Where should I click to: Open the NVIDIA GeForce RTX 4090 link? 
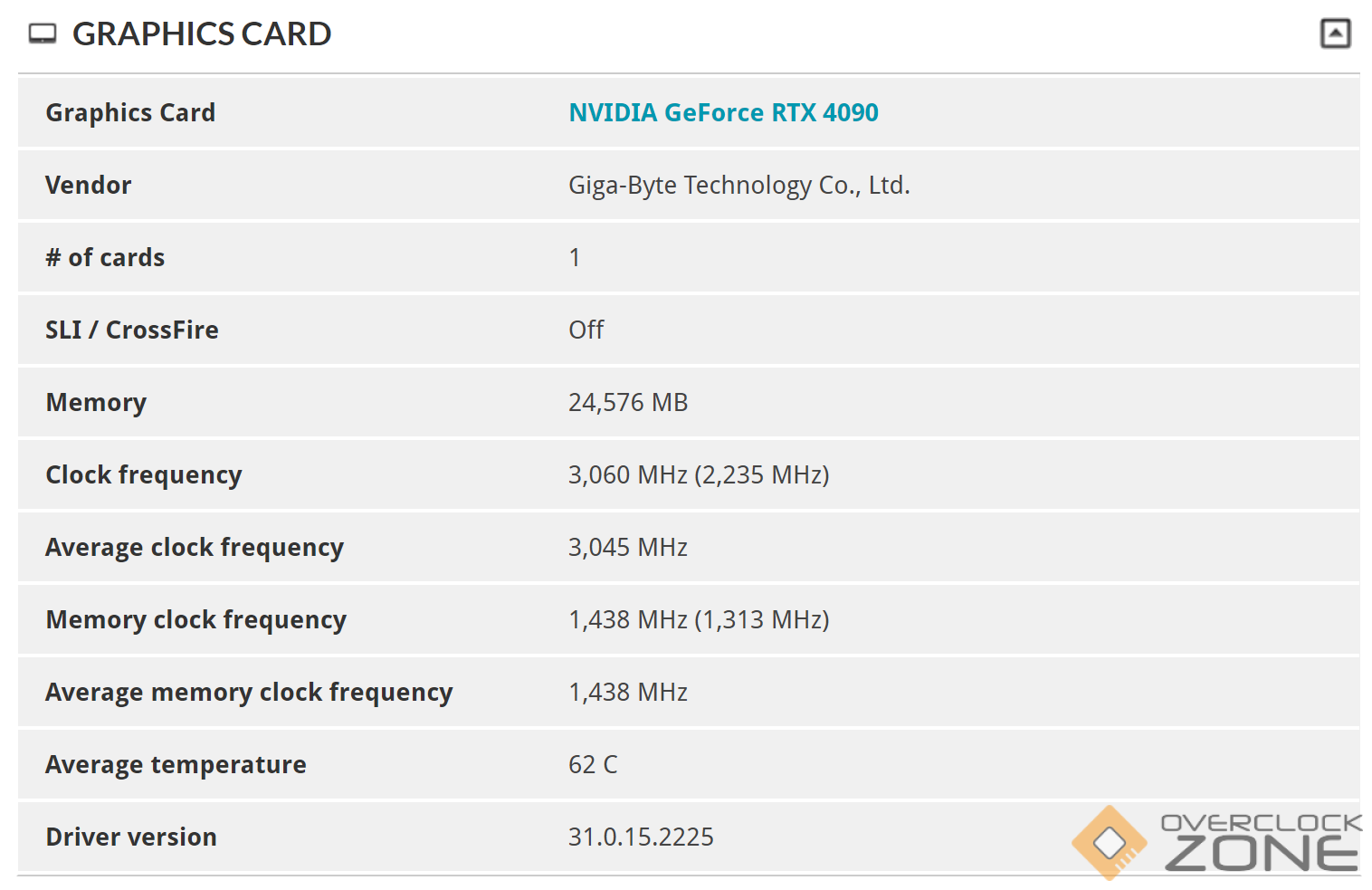tap(723, 112)
